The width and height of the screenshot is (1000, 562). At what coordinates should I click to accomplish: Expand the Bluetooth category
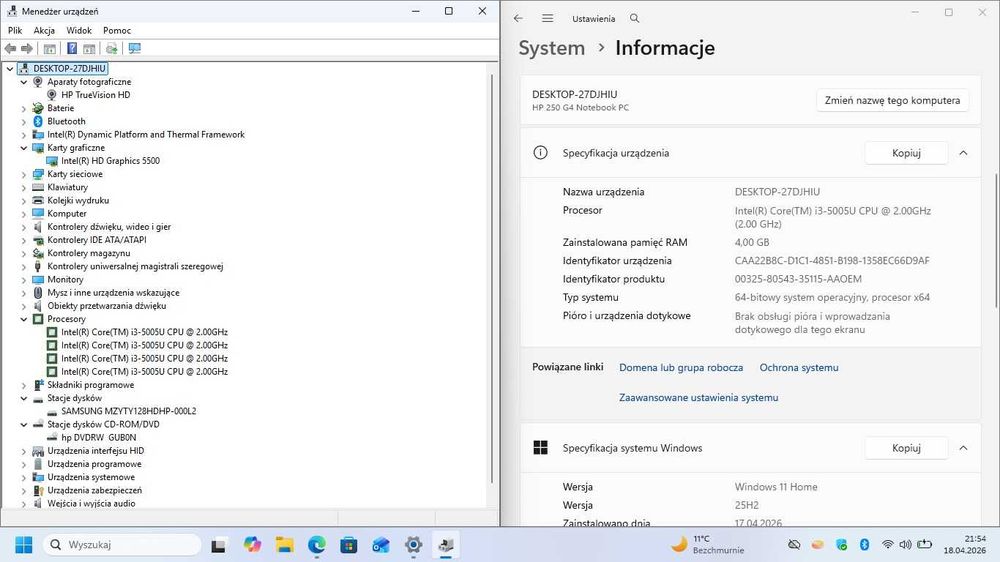click(x=24, y=121)
